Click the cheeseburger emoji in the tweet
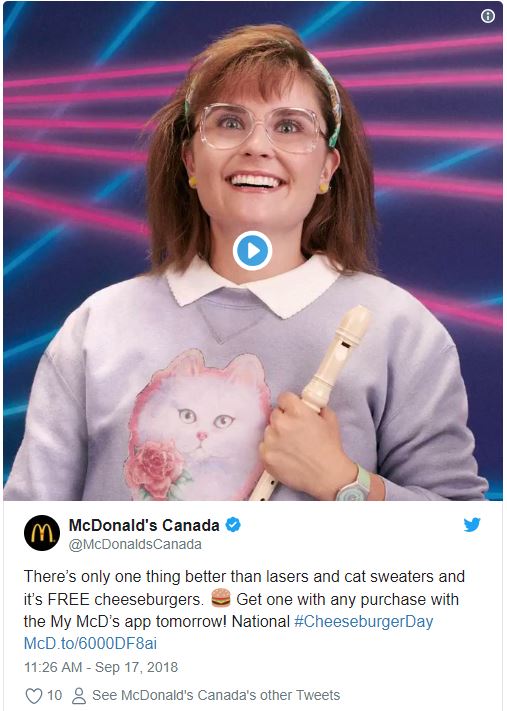507x711 pixels. pyautogui.click(x=221, y=598)
